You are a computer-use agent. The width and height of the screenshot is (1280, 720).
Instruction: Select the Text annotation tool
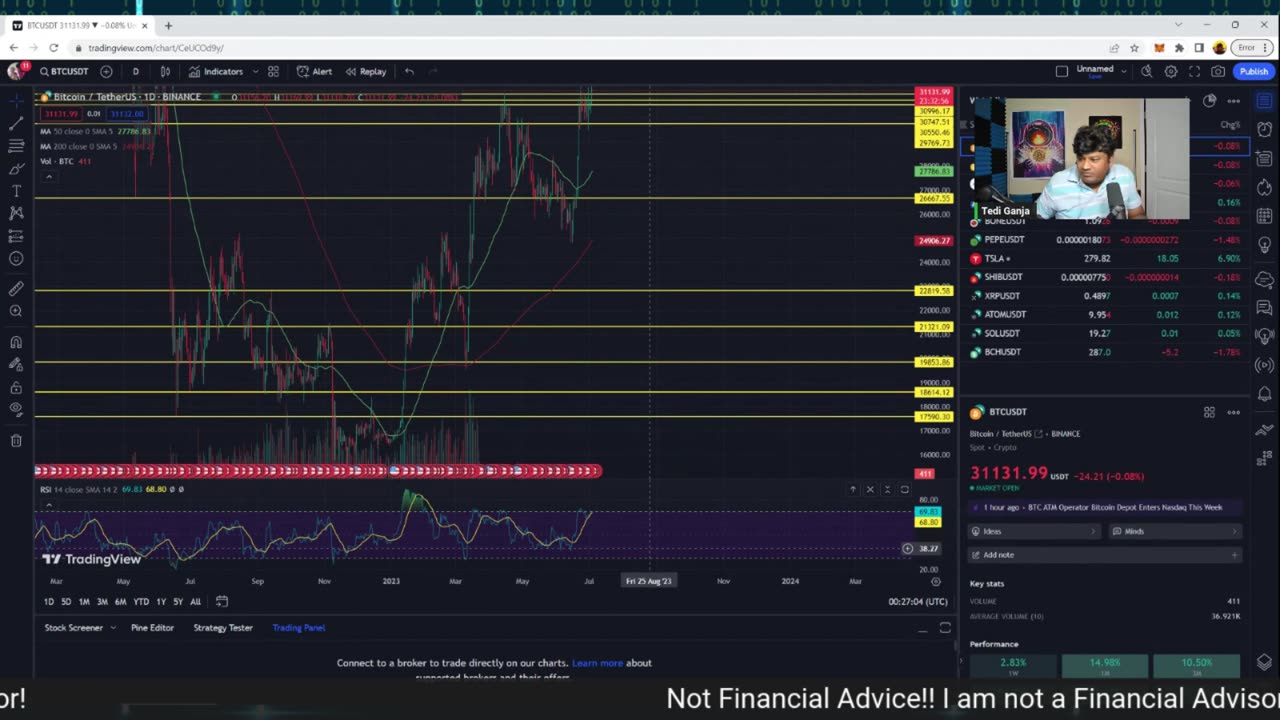pyautogui.click(x=16, y=191)
